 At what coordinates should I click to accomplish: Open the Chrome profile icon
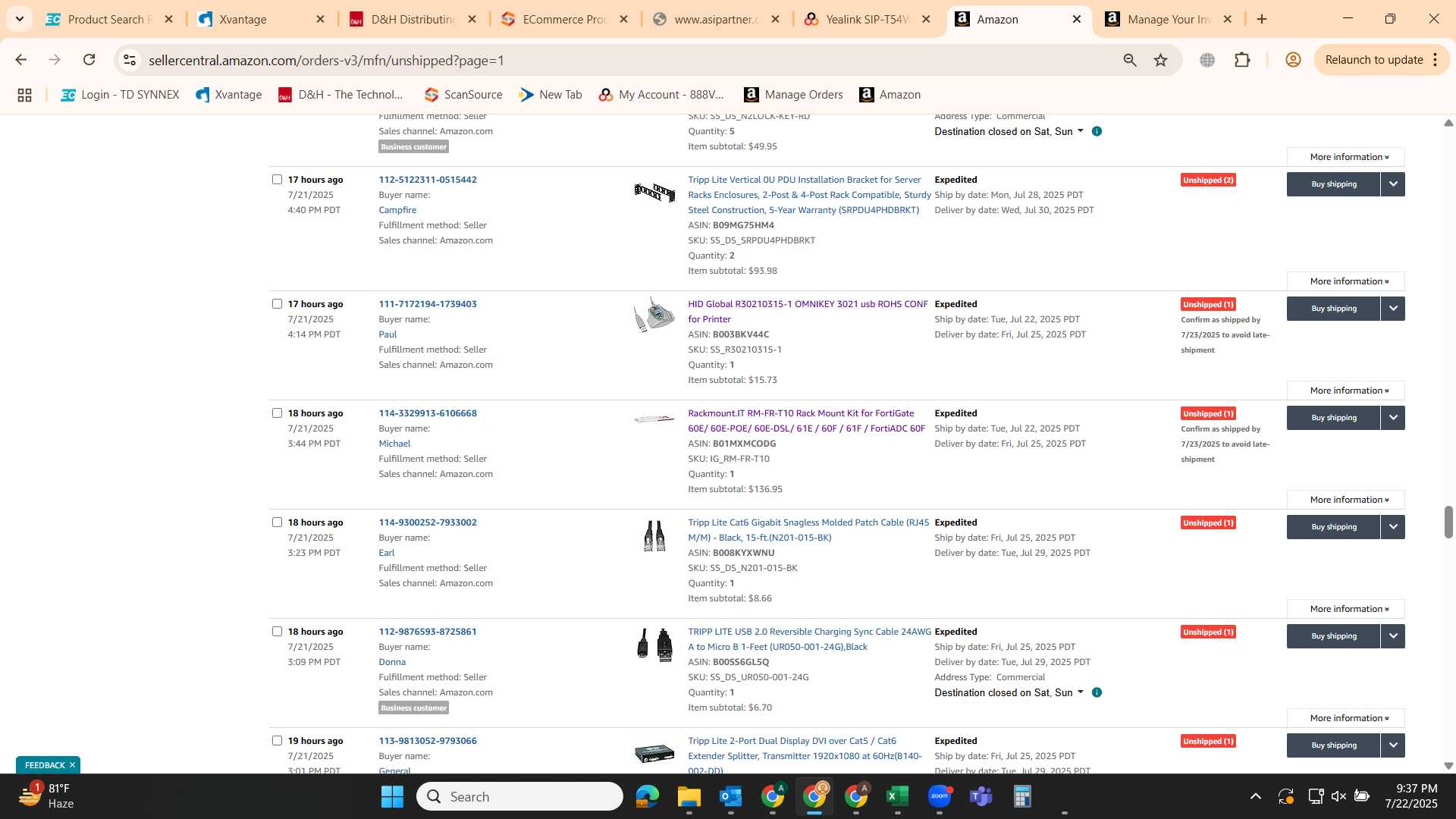(1293, 60)
